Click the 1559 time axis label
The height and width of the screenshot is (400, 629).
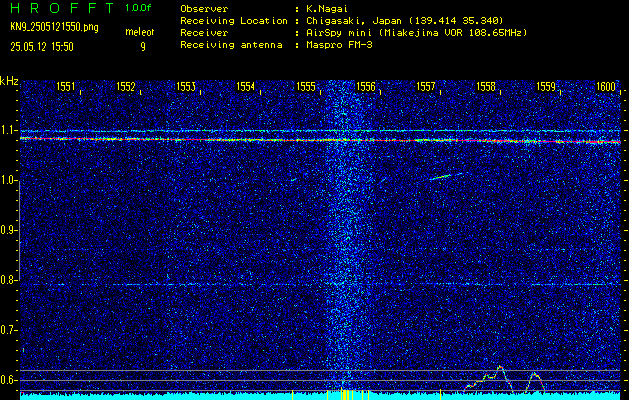click(546, 87)
